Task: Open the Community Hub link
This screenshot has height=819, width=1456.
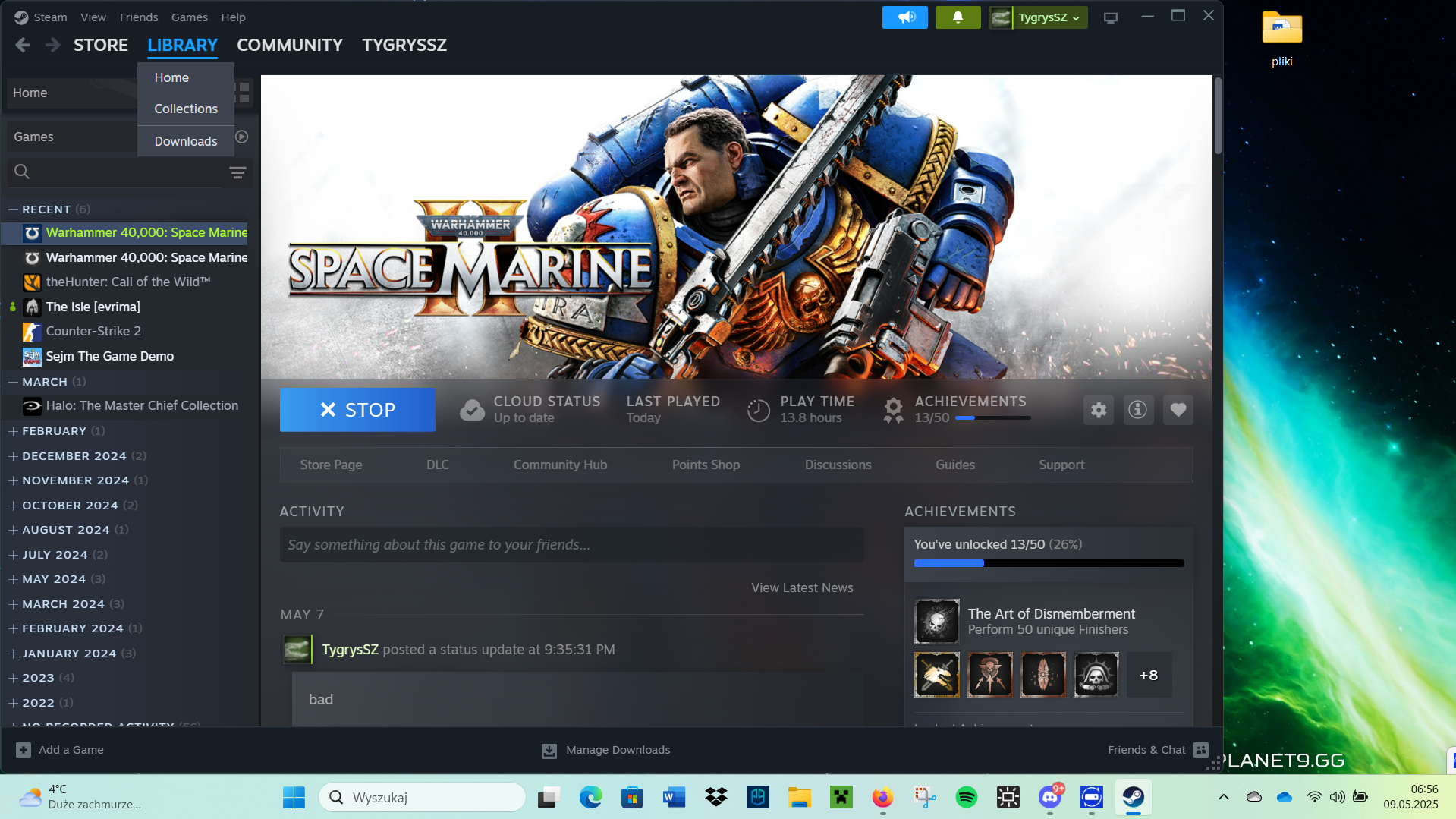Action: 560,465
